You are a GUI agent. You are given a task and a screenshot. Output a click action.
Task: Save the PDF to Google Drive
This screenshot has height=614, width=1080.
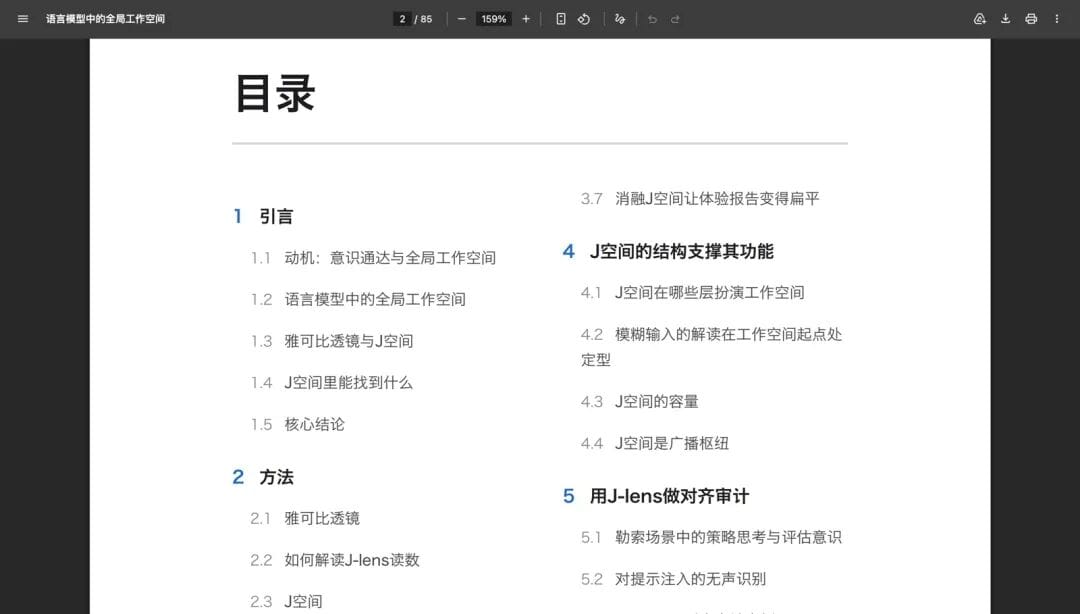pyautogui.click(x=979, y=19)
